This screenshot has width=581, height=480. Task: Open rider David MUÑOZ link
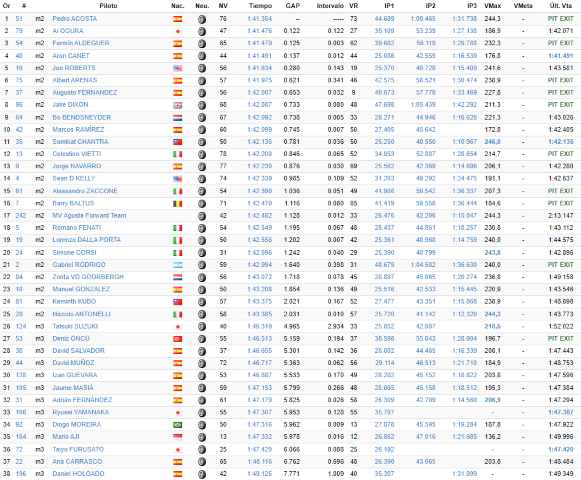pyautogui.click(x=73, y=363)
